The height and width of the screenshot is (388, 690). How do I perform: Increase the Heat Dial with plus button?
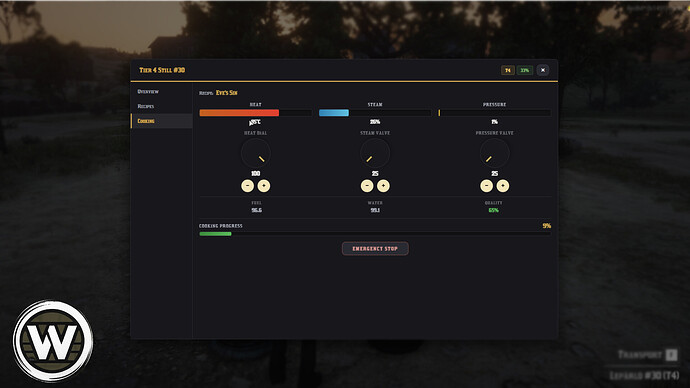point(264,186)
